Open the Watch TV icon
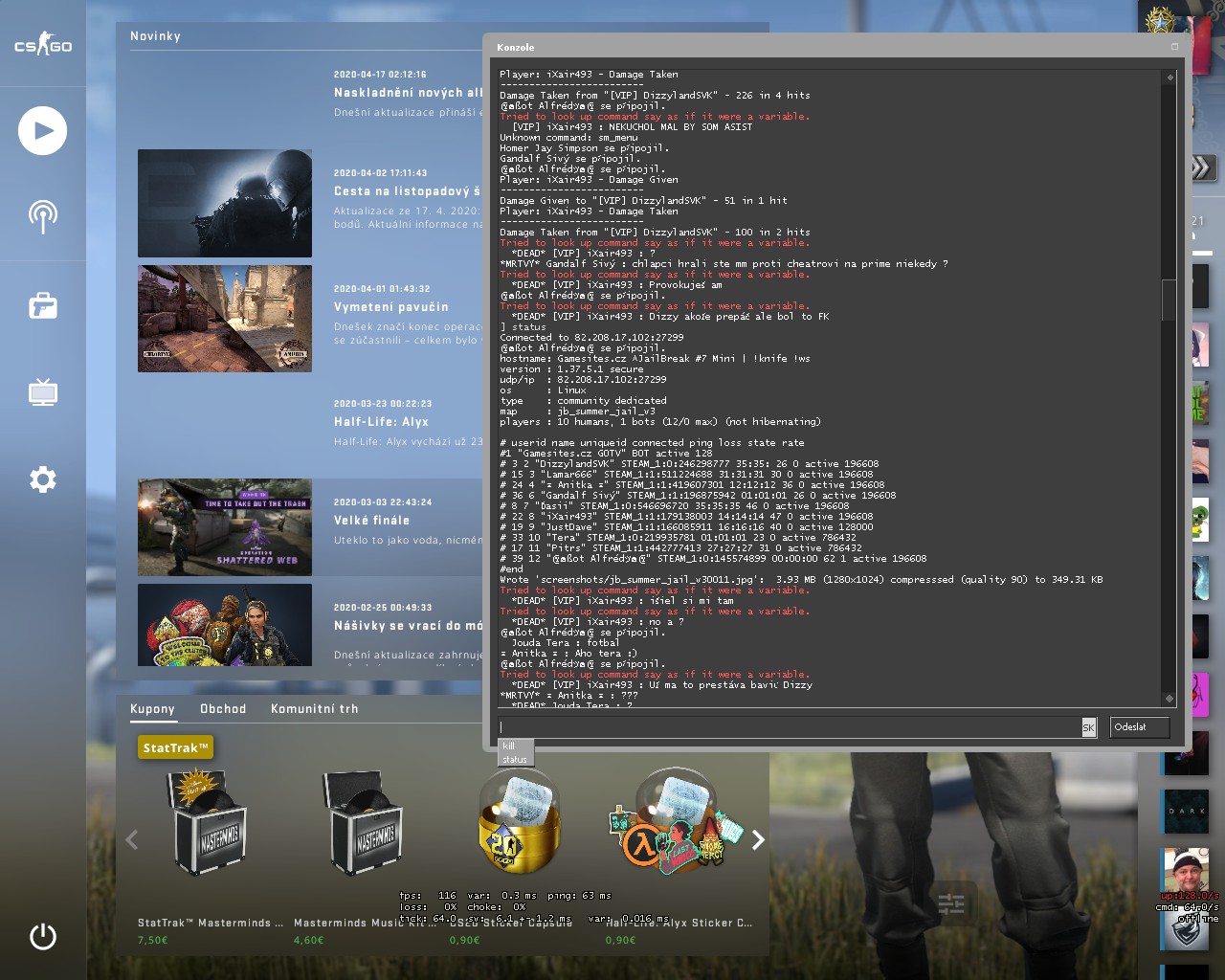This screenshot has width=1225, height=980. [x=42, y=392]
